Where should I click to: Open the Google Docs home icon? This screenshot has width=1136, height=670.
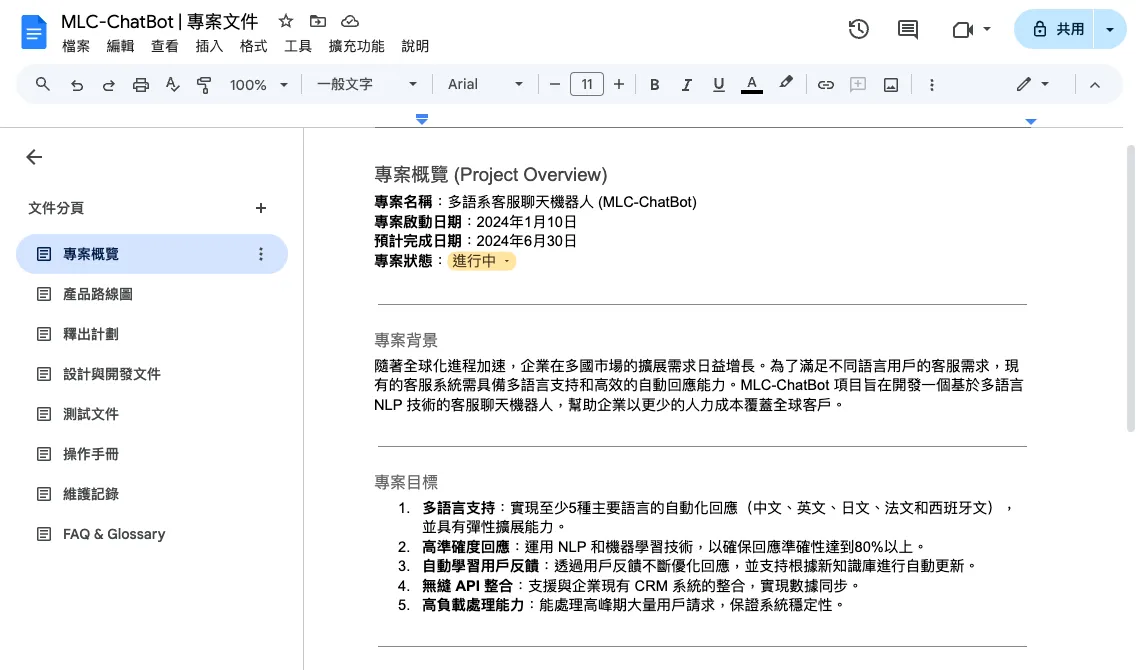tap(33, 32)
